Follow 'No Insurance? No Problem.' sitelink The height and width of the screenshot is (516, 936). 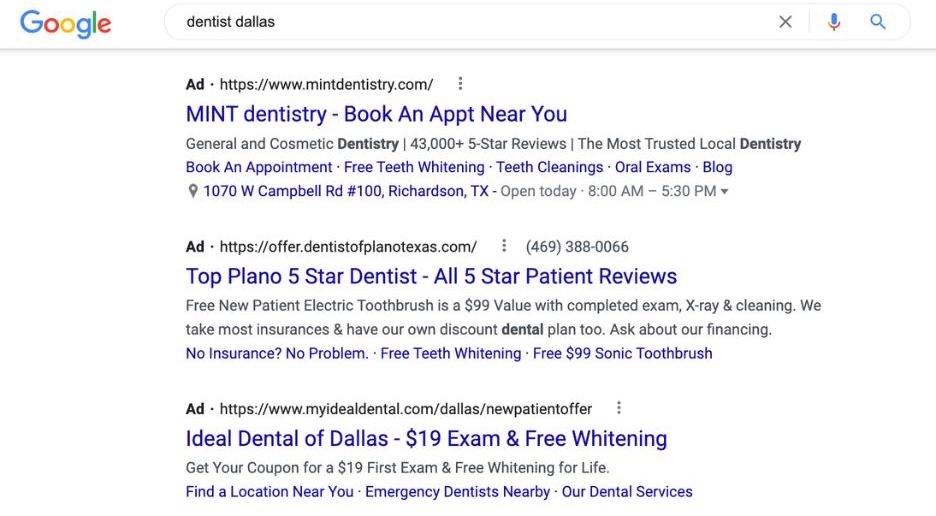tap(277, 354)
